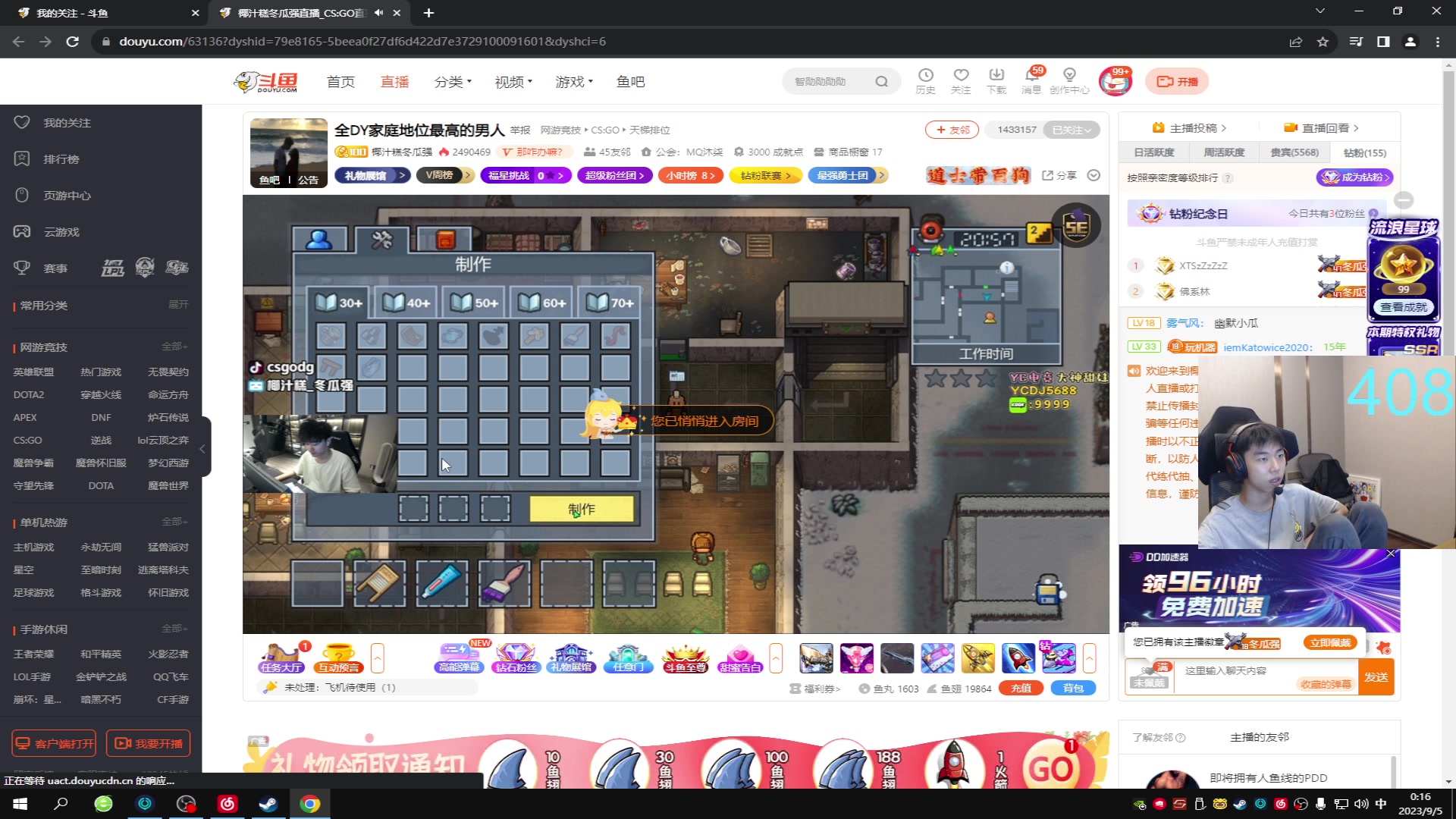Viewport: 1456px width, 819px height.
Task: Expand the circled chevron beside 分享
Action: 1094,175
